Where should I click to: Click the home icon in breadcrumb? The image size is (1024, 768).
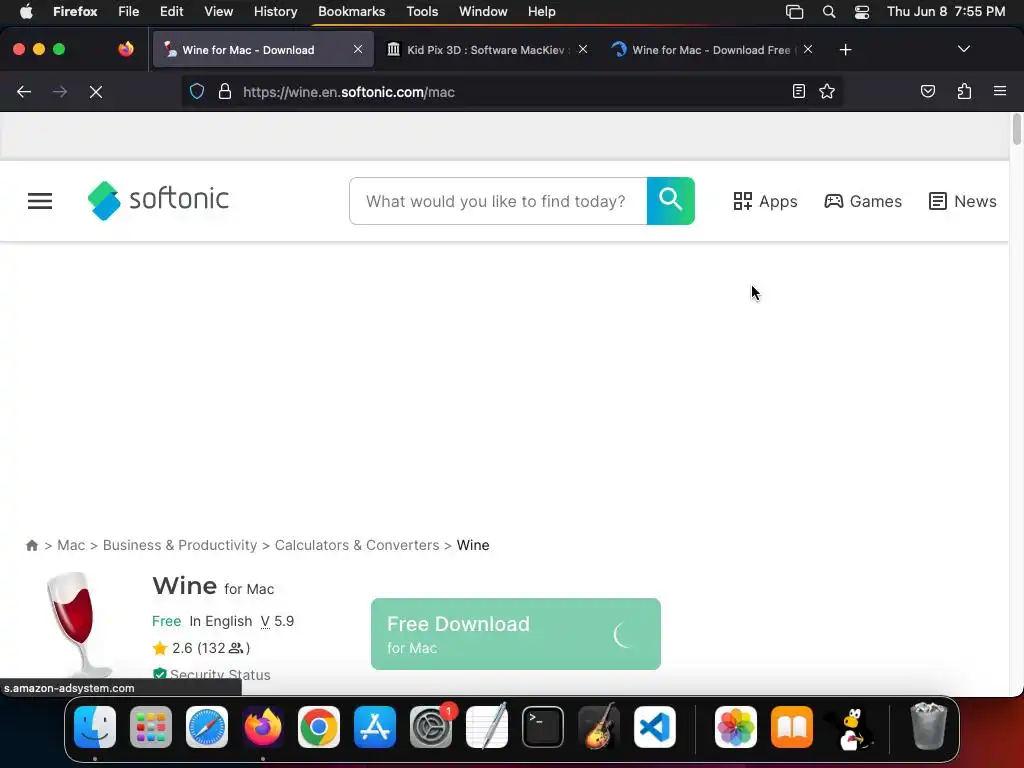(x=31, y=545)
